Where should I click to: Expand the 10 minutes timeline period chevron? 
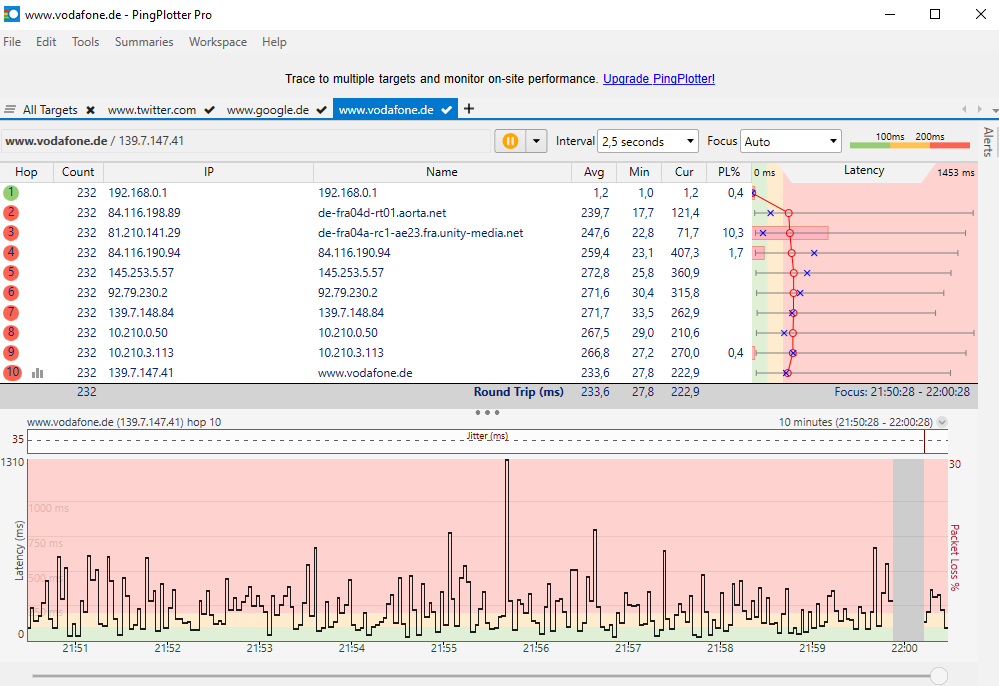tap(942, 422)
